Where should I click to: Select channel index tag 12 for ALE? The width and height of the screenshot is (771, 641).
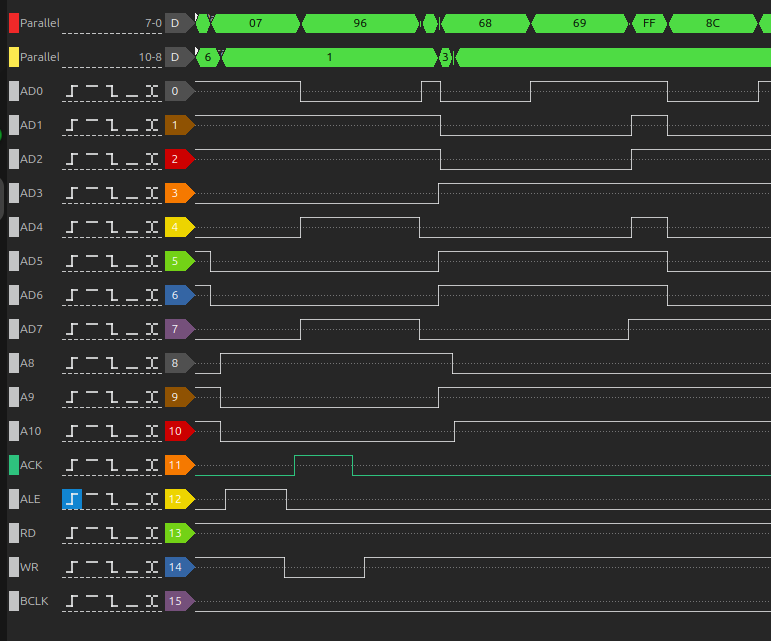[x=179, y=499]
